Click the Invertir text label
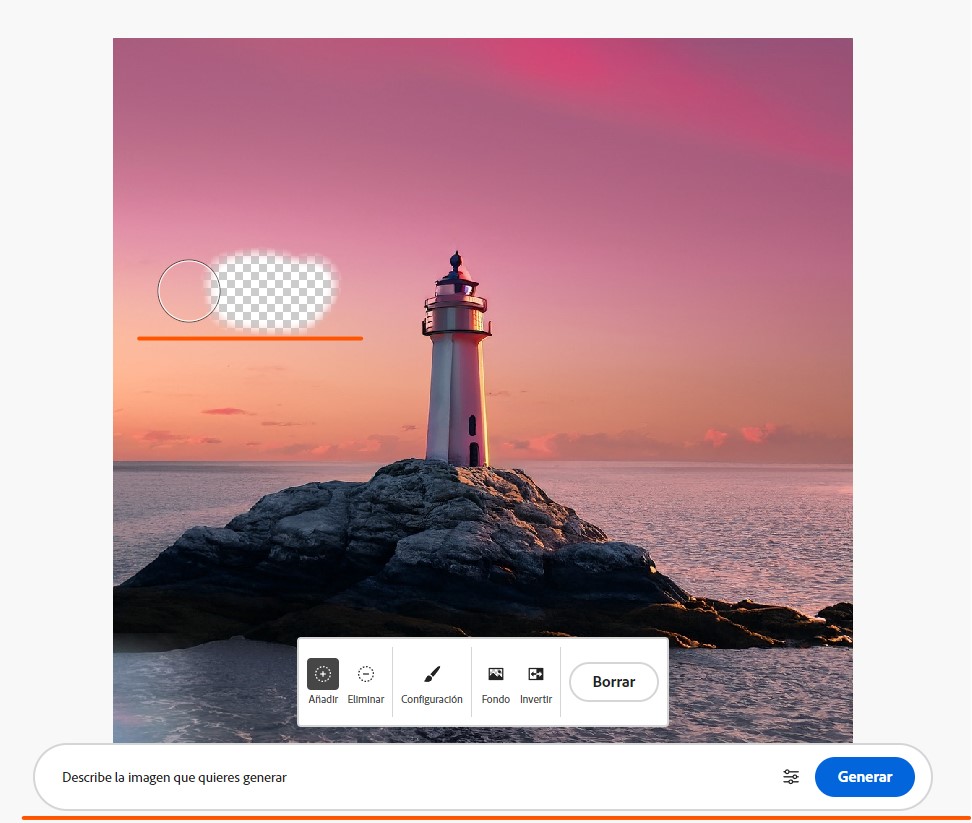The image size is (972, 823). coord(536,700)
